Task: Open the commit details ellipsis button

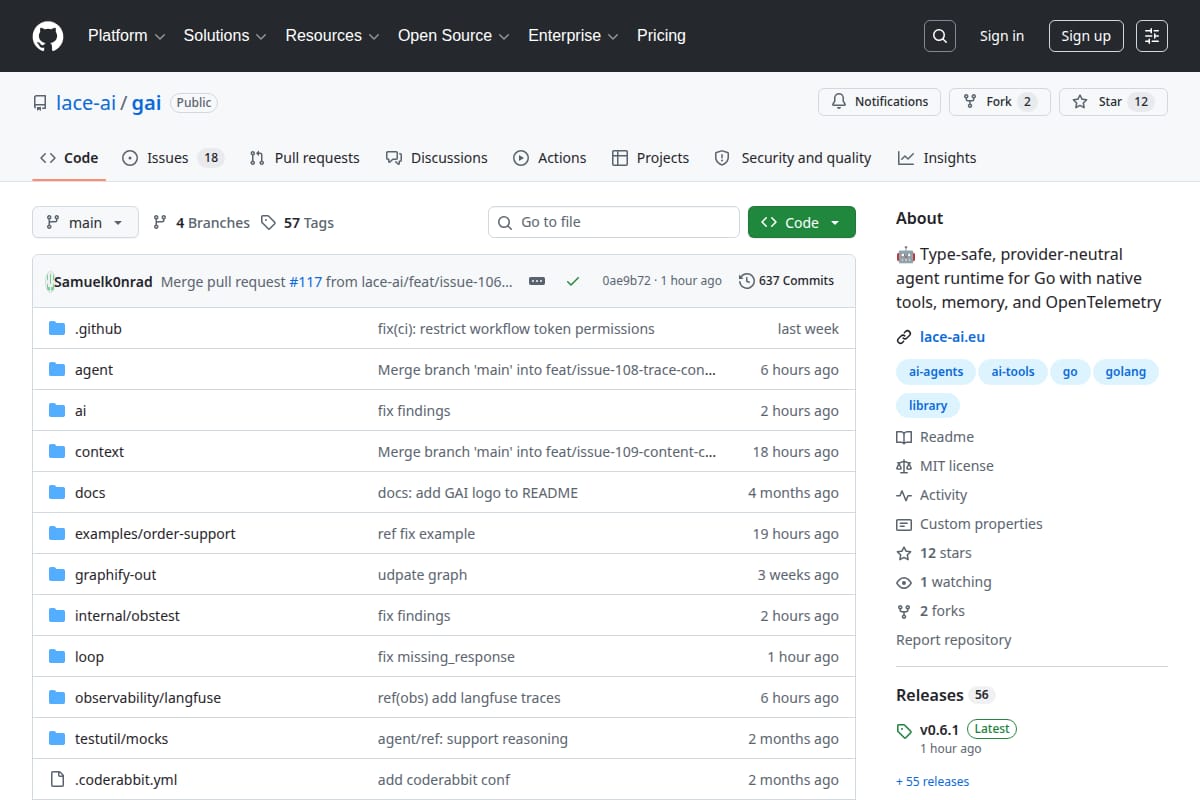Action: point(537,281)
